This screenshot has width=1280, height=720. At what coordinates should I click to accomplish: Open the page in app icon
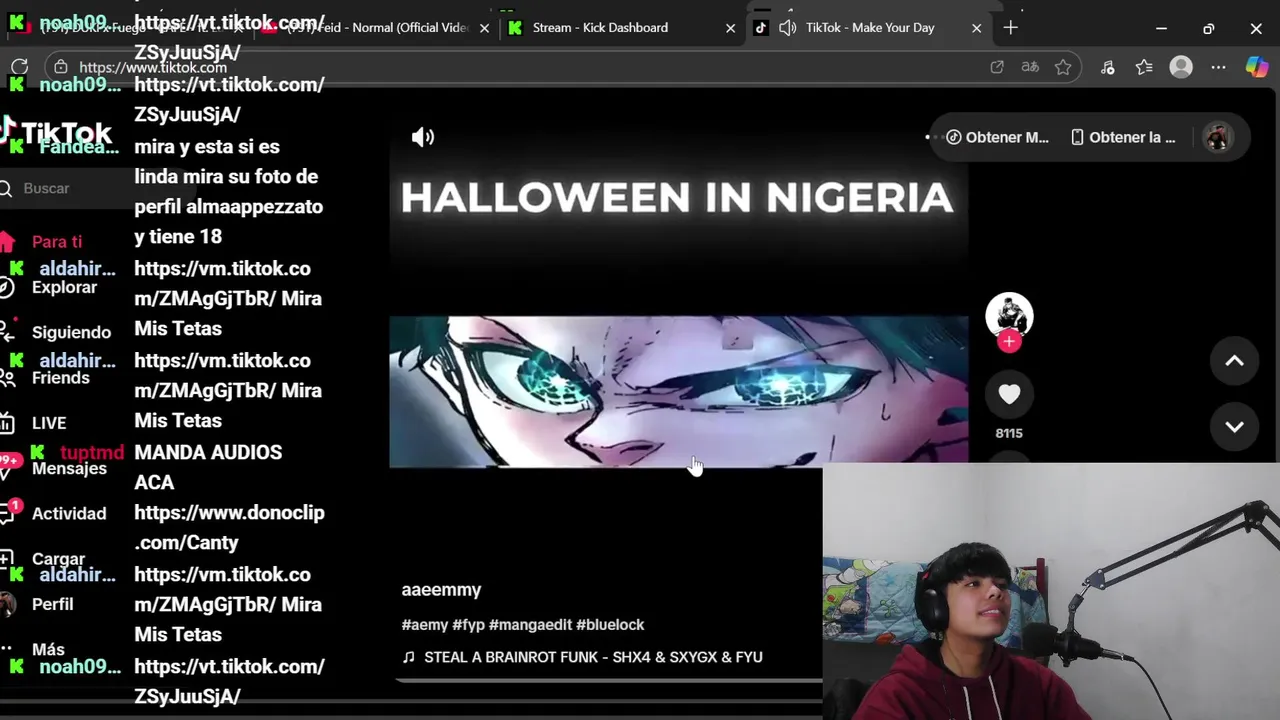(997, 67)
